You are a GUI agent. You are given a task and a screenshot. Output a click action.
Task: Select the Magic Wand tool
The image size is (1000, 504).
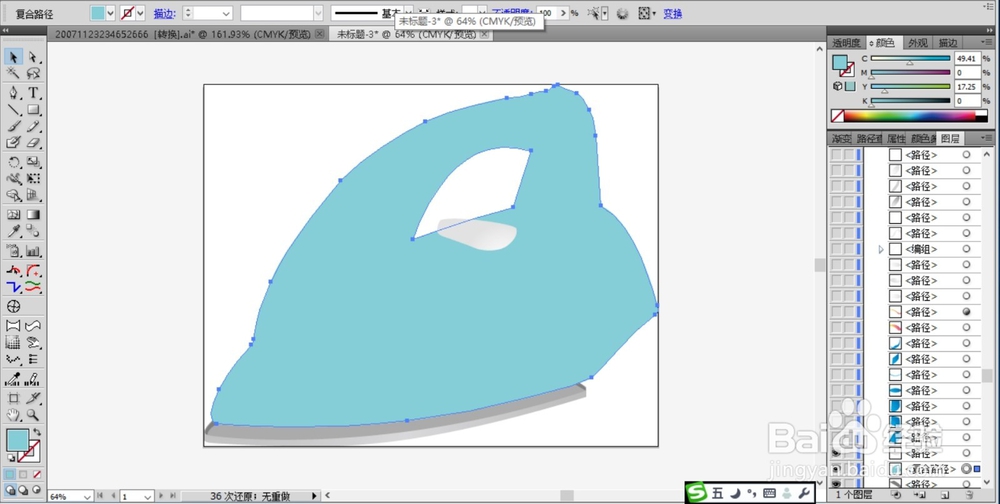[x=13, y=74]
